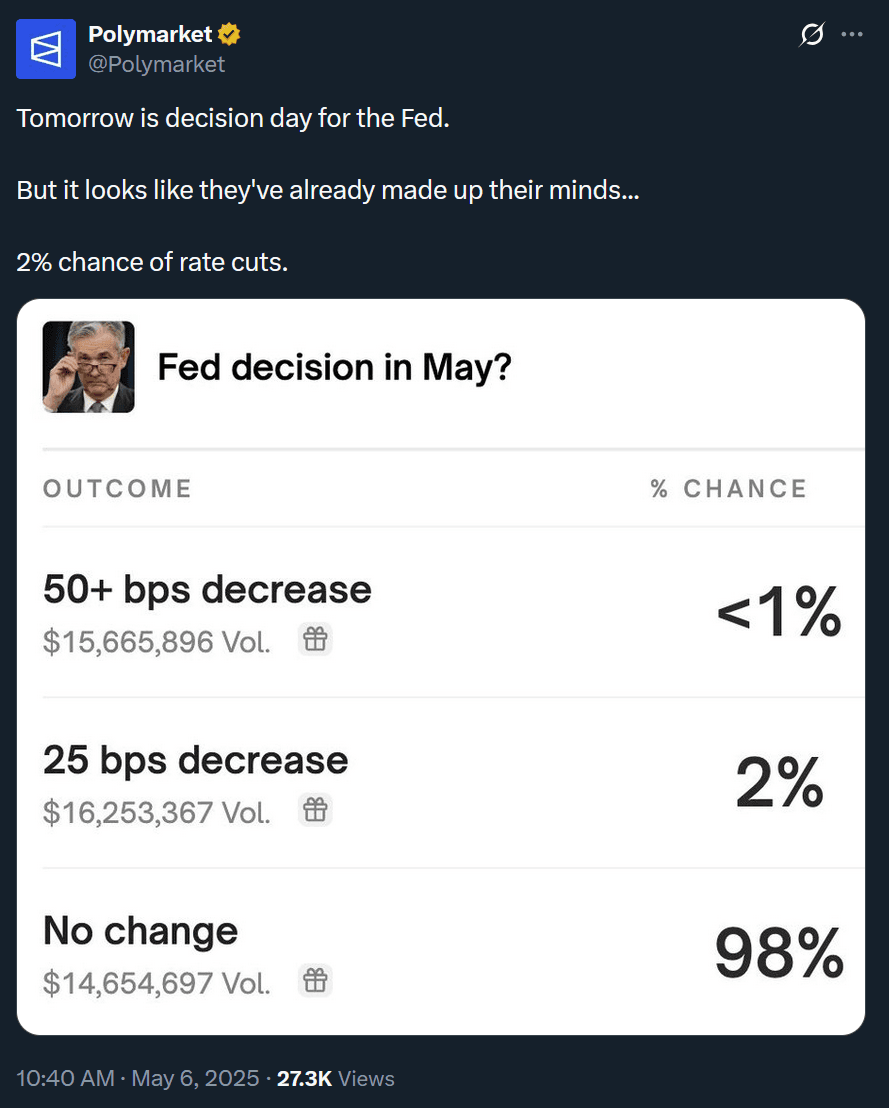Screen dimensions: 889x1108
Task: Open the three-dot more options menu
Action: pos(852,35)
